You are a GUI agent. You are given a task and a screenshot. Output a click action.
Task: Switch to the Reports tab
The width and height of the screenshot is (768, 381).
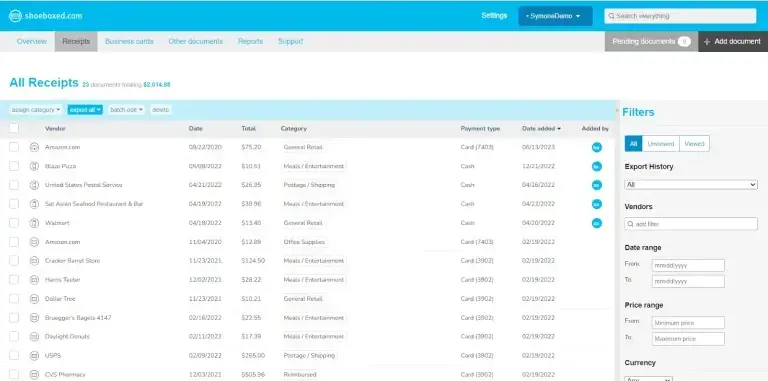250,42
